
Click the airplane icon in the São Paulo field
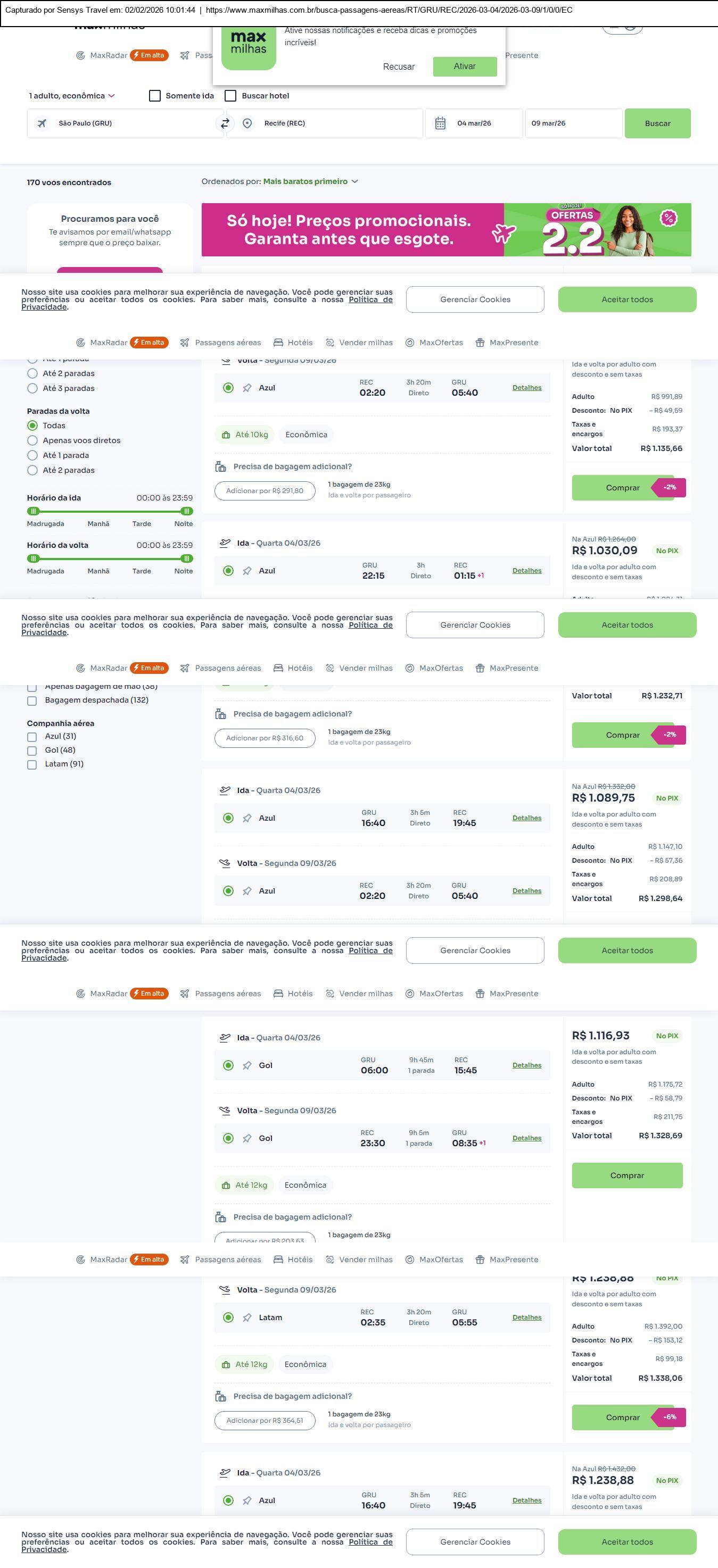42,123
